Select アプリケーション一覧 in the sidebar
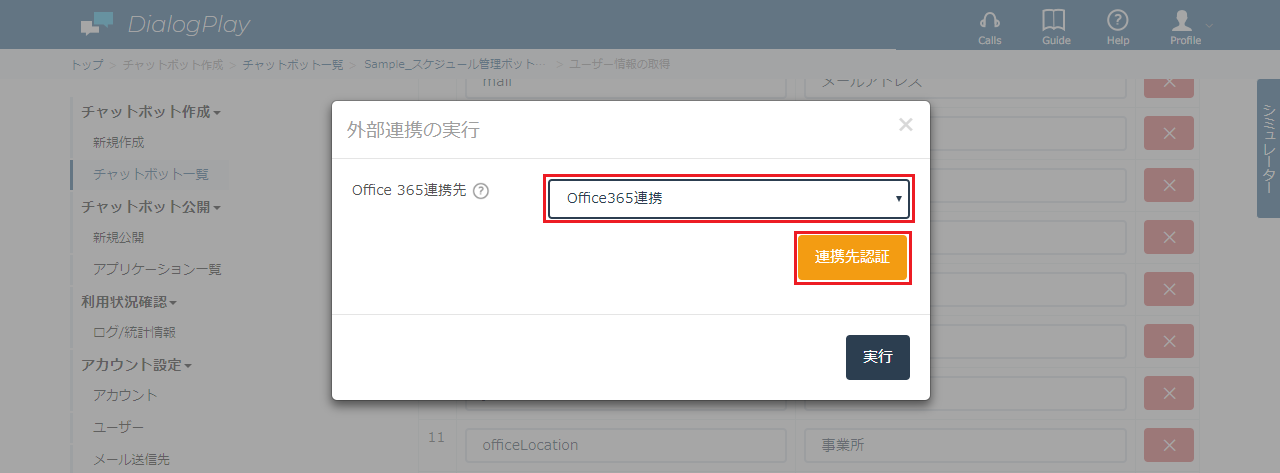The image size is (1280, 473). coord(157,270)
